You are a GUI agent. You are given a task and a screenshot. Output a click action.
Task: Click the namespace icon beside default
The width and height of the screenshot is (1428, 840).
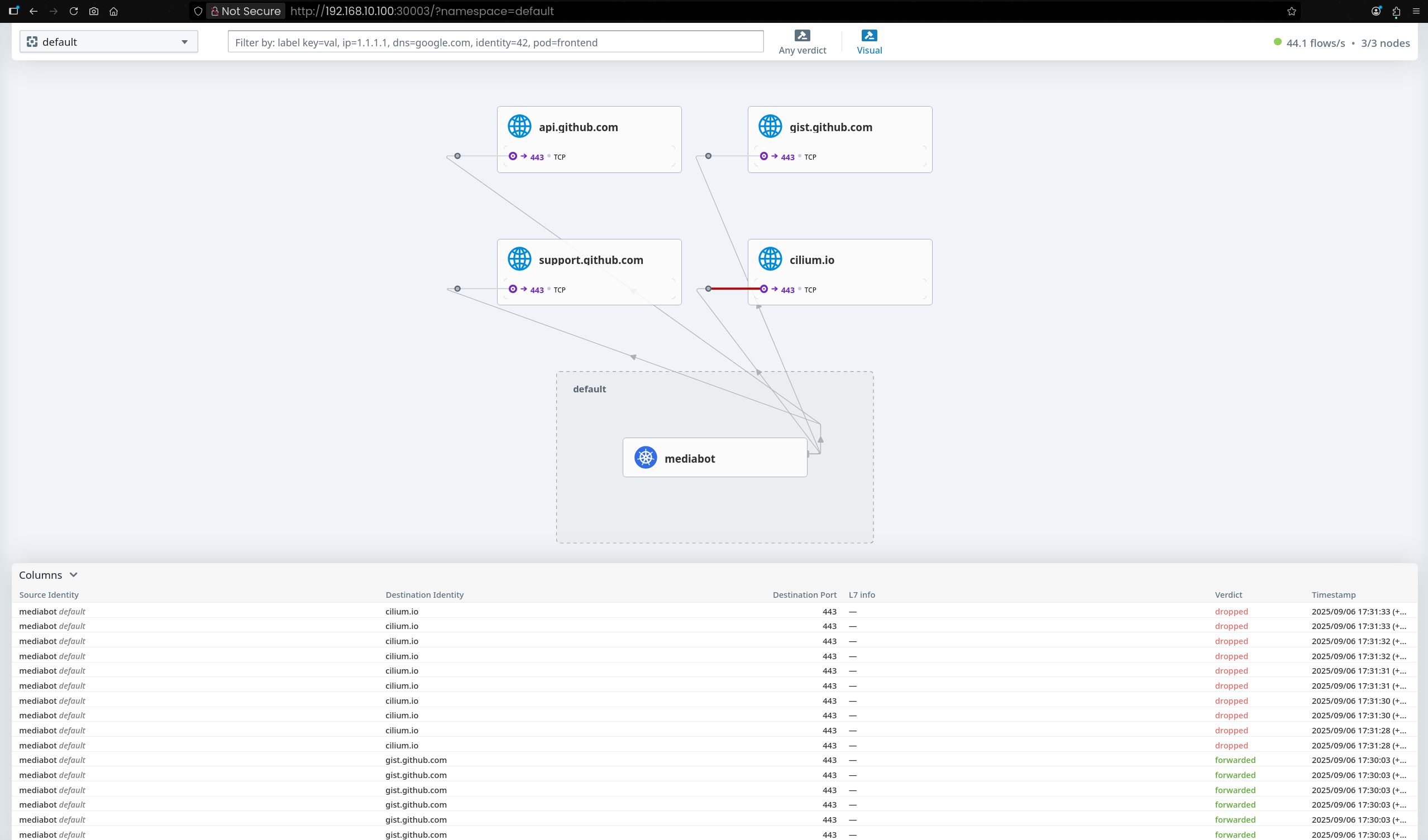pyautogui.click(x=32, y=42)
